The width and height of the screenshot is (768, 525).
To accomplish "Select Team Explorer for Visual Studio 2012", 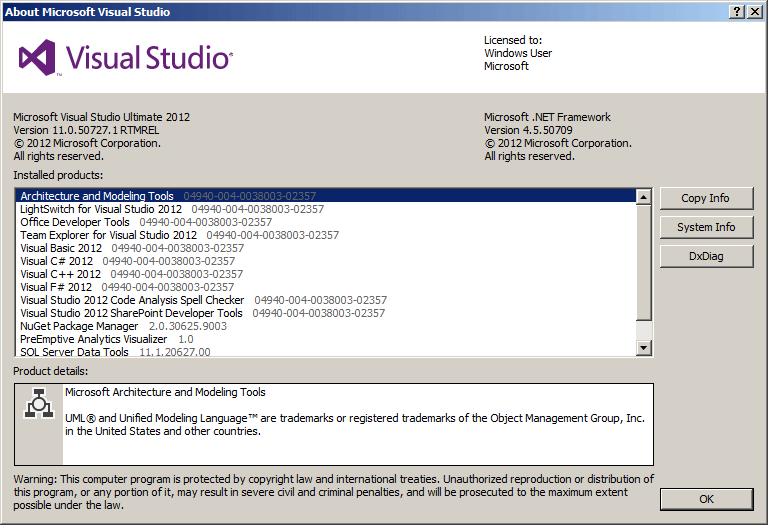I will (326, 235).
